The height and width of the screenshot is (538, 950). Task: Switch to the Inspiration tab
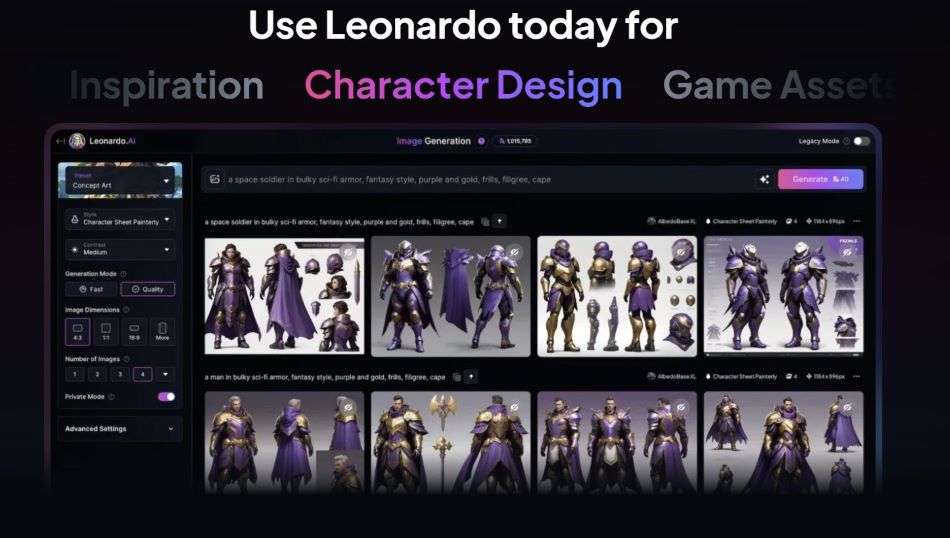tap(167, 85)
